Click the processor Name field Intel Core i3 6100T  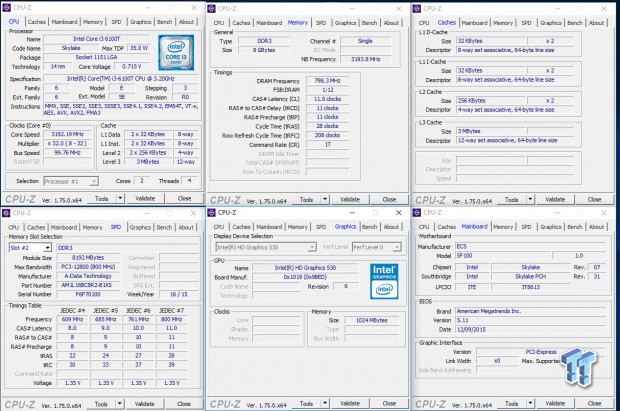[x=96, y=39]
